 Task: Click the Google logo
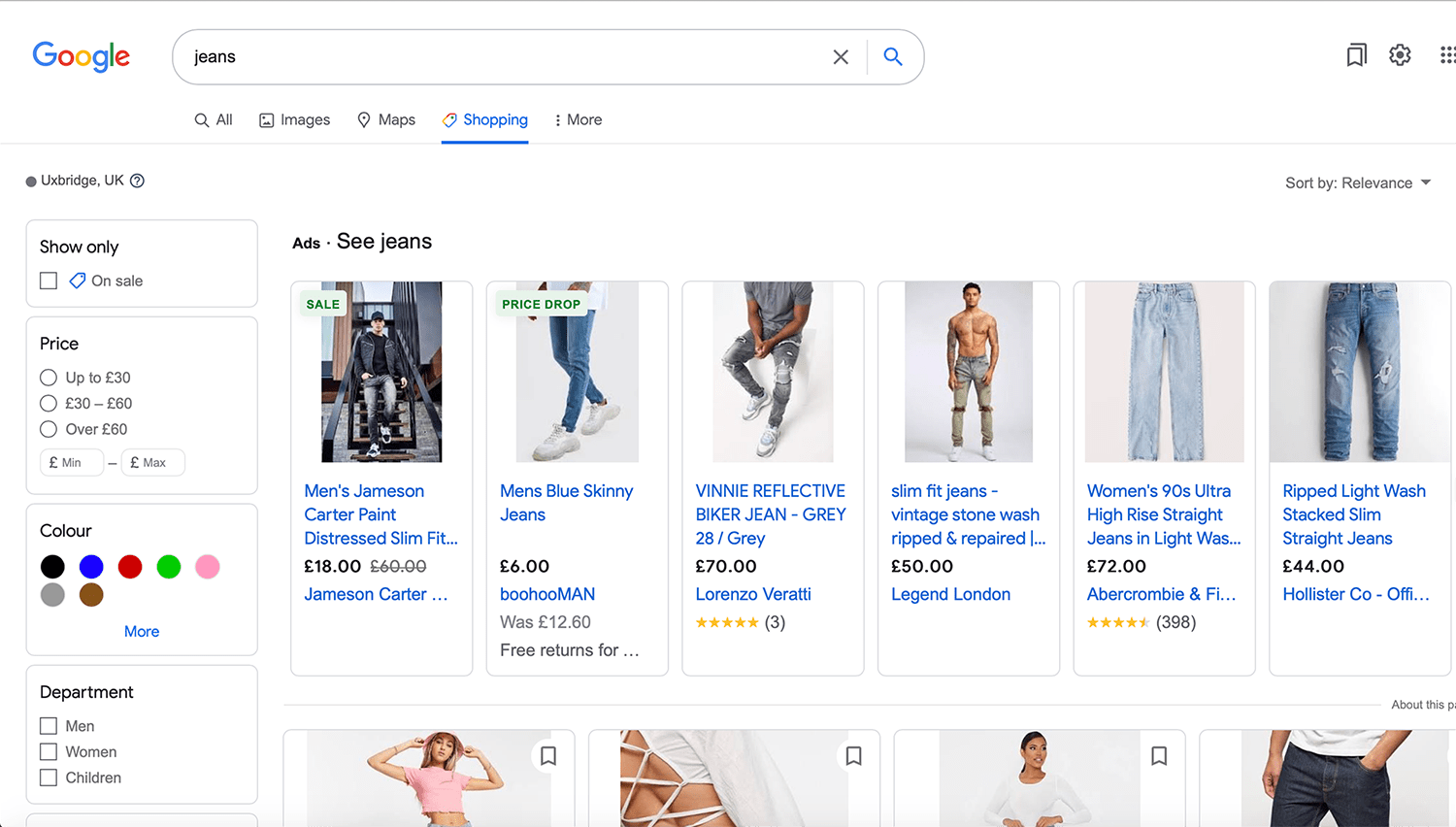82,56
